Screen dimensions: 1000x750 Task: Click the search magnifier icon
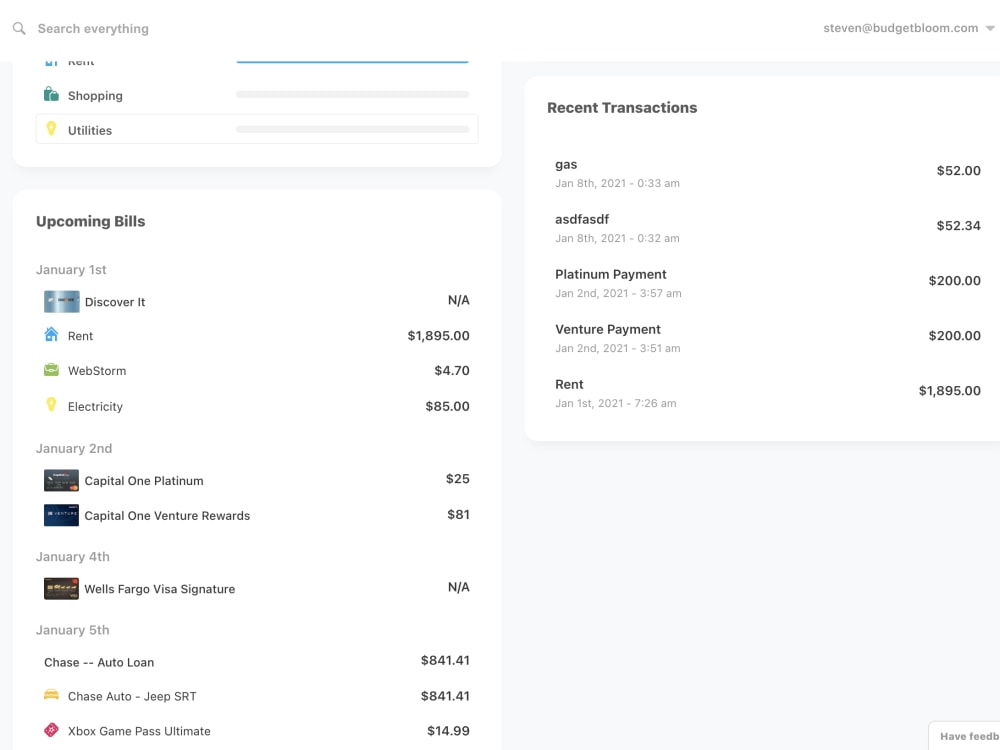tap(18, 28)
